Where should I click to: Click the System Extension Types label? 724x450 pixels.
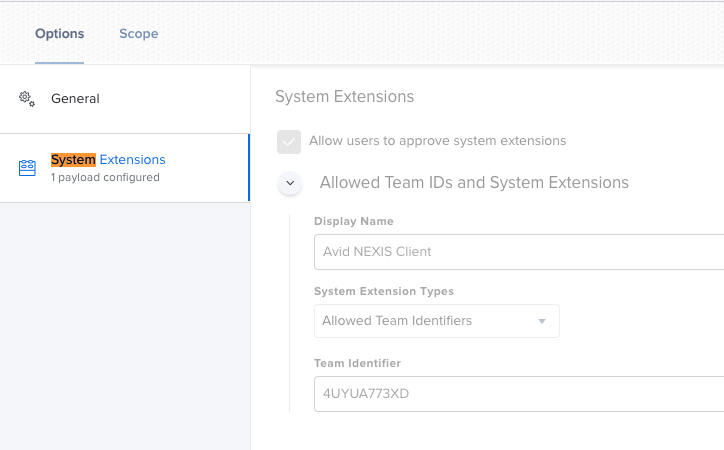[x=384, y=292]
